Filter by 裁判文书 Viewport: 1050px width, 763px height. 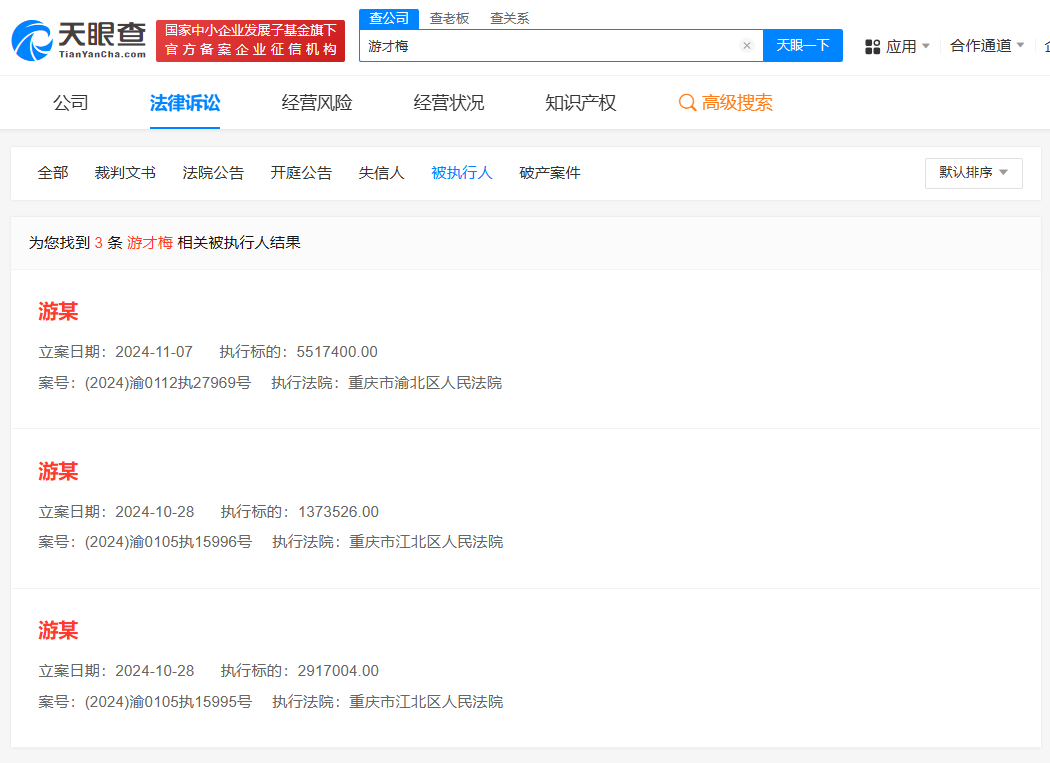125,173
